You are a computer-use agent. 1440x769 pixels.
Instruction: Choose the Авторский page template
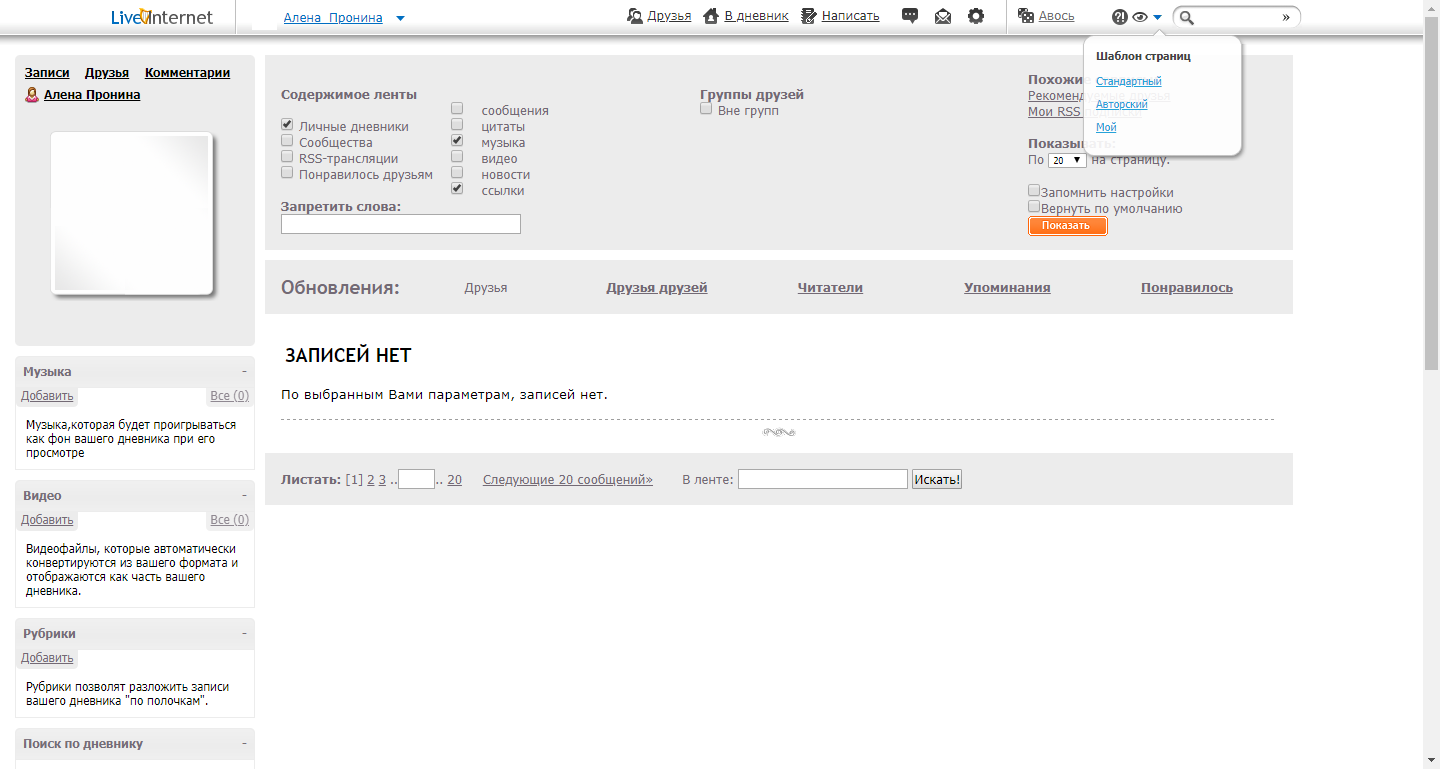pyautogui.click(x=1121, y=104)
